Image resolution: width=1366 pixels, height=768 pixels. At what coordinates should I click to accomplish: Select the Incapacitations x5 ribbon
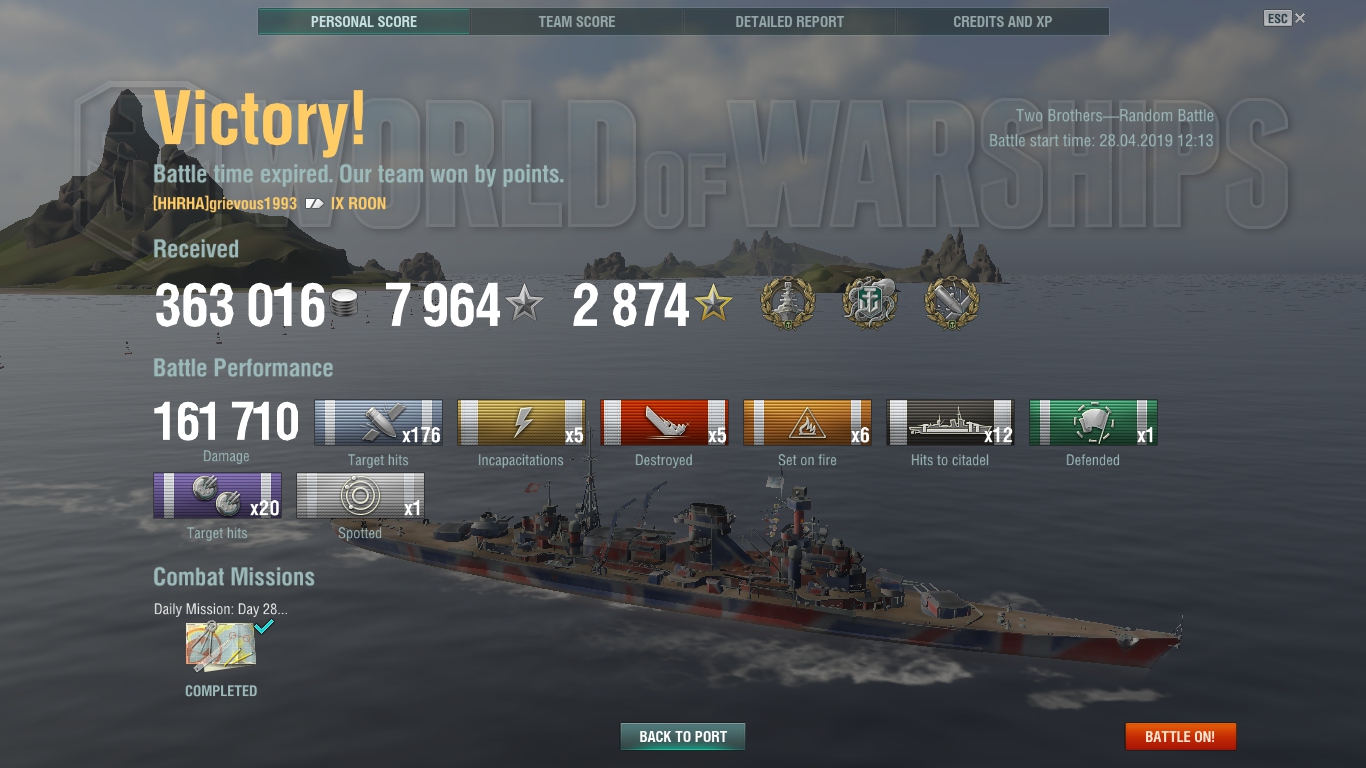click(521, 423)
